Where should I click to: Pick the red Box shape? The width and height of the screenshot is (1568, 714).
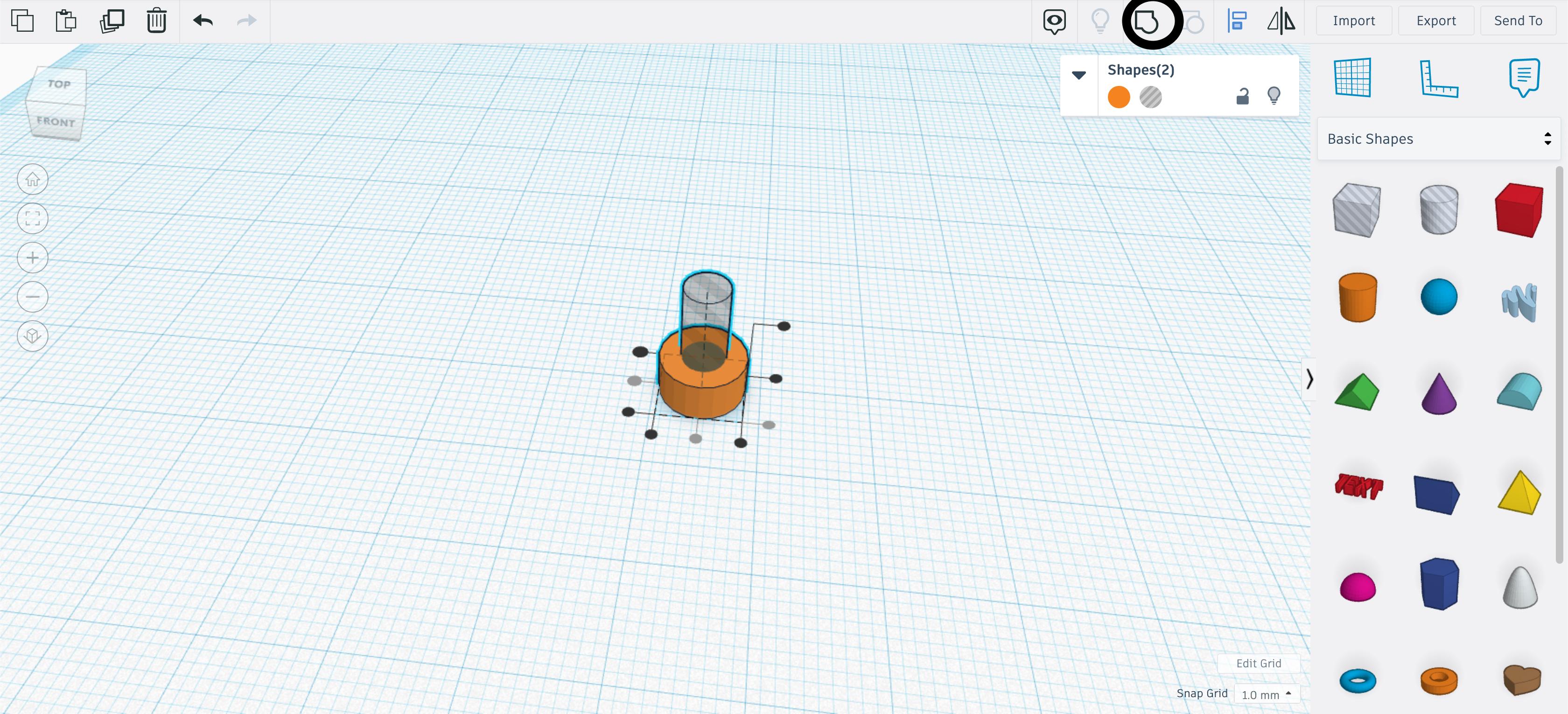1519,210
